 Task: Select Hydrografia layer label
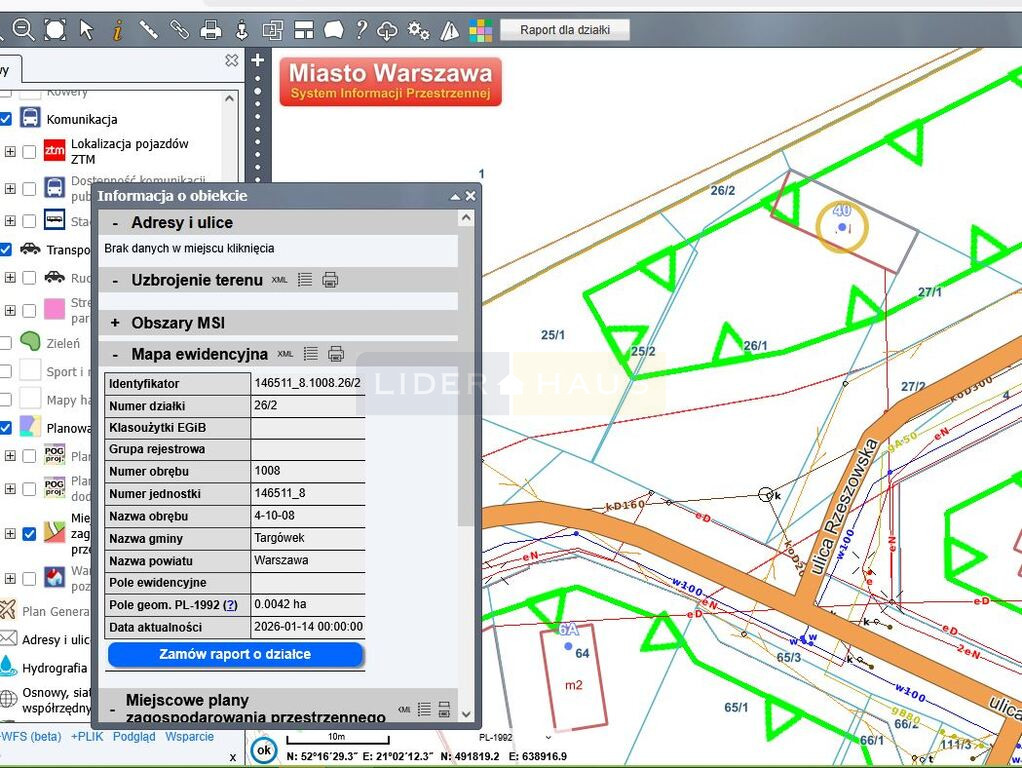point(55,668)
